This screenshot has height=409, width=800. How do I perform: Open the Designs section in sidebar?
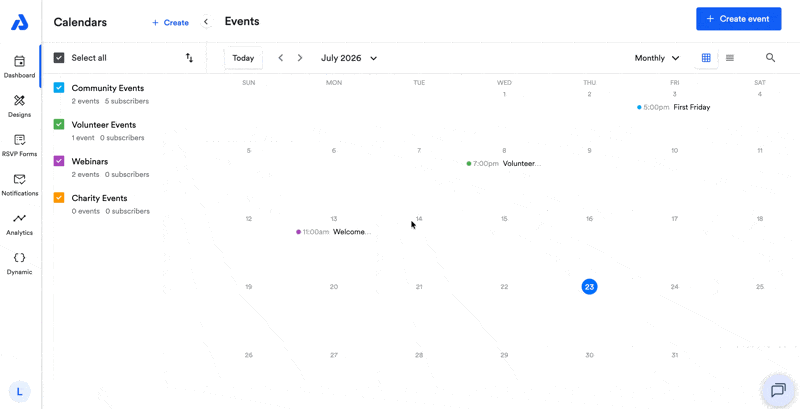19,106
